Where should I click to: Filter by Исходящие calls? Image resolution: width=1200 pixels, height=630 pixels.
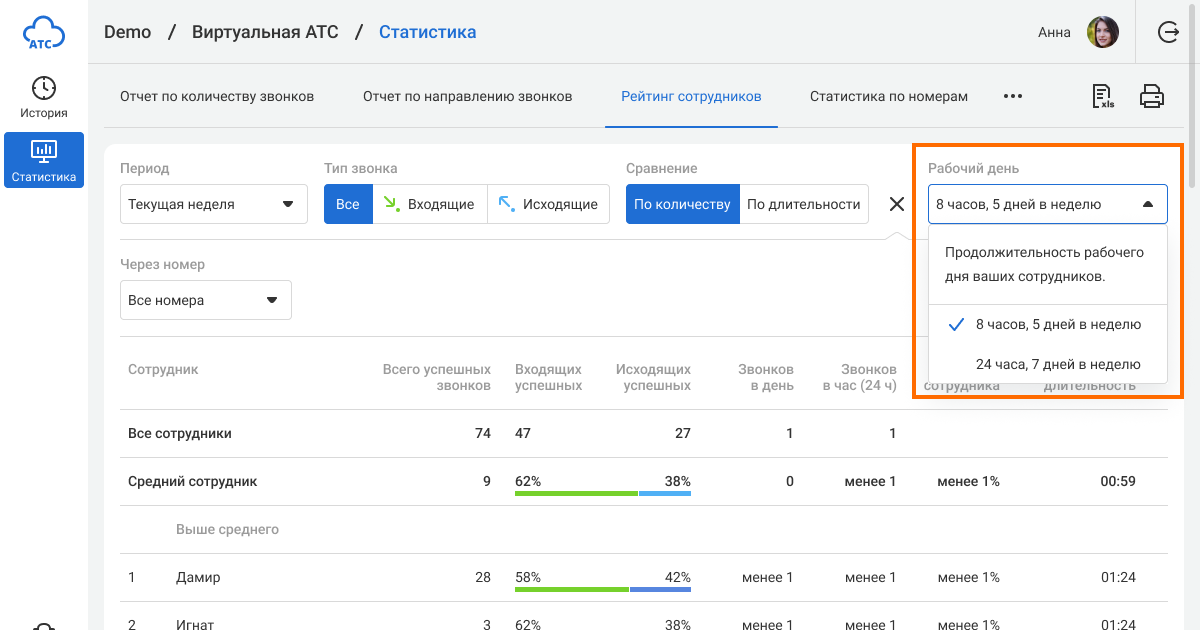coord(548,204)
